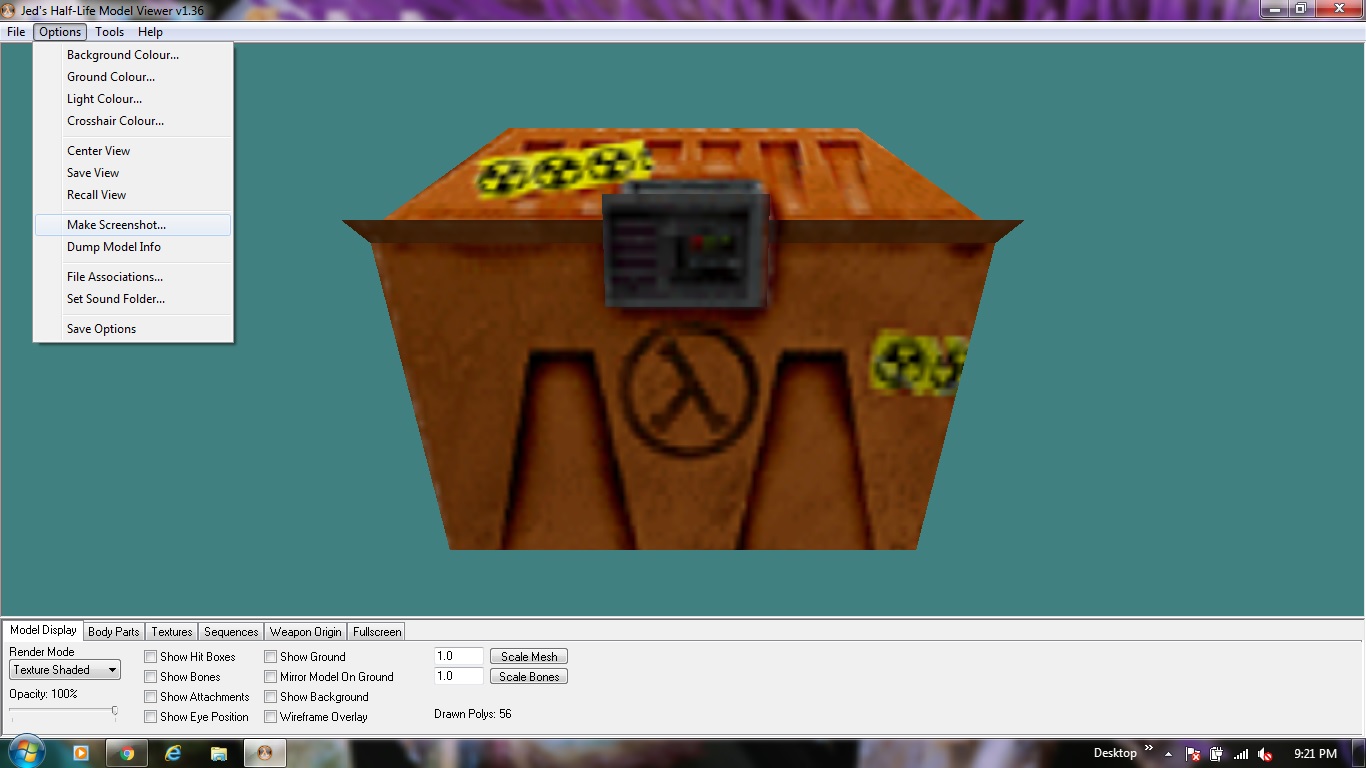1366x768 pixels.
Task: Open the wireless network signal icon
Action: click(x=1241, y=754)
